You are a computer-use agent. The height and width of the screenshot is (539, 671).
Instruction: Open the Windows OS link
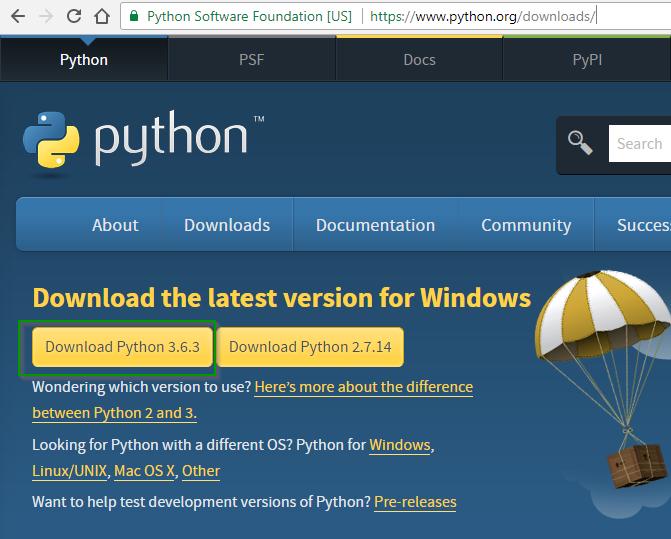pos(400,445)
